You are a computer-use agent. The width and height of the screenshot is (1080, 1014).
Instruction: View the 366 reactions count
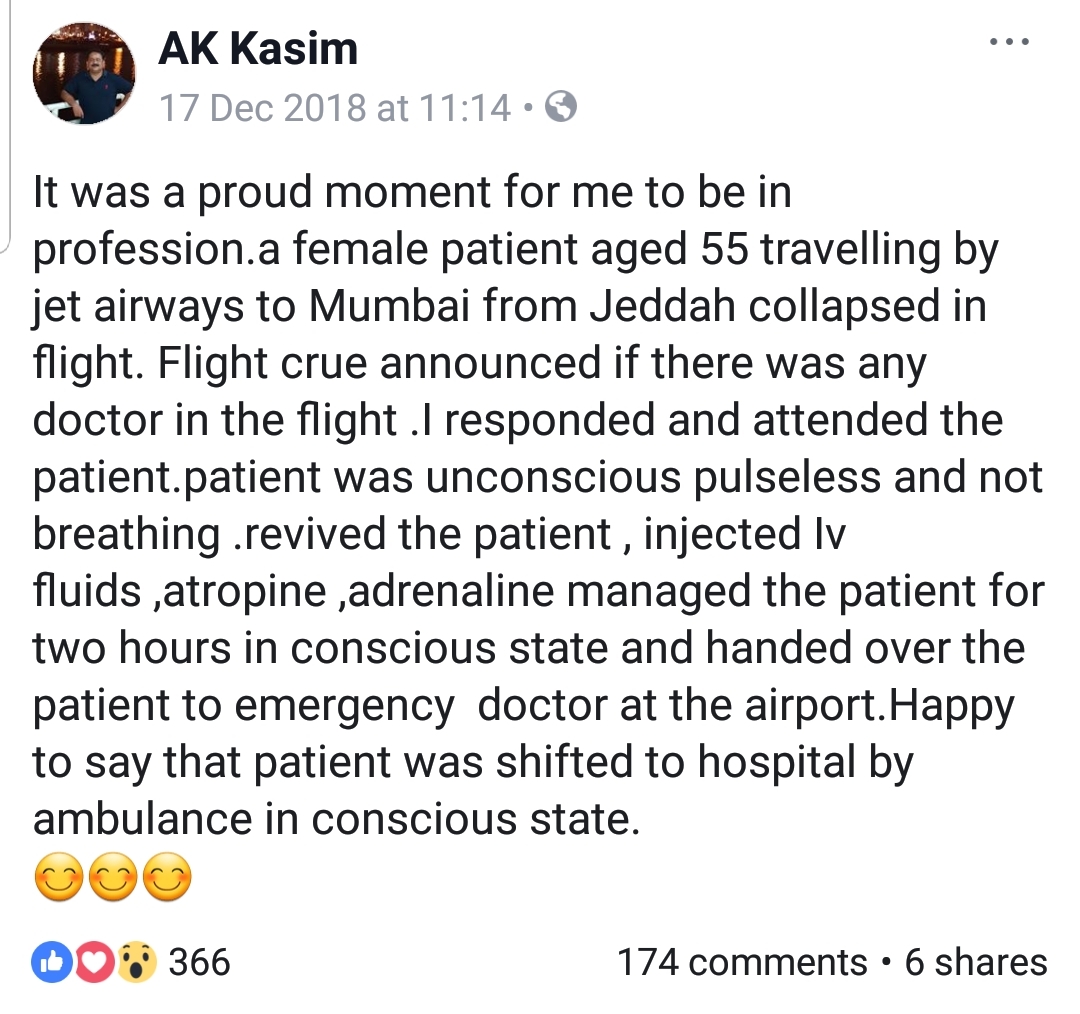point(199,962)
